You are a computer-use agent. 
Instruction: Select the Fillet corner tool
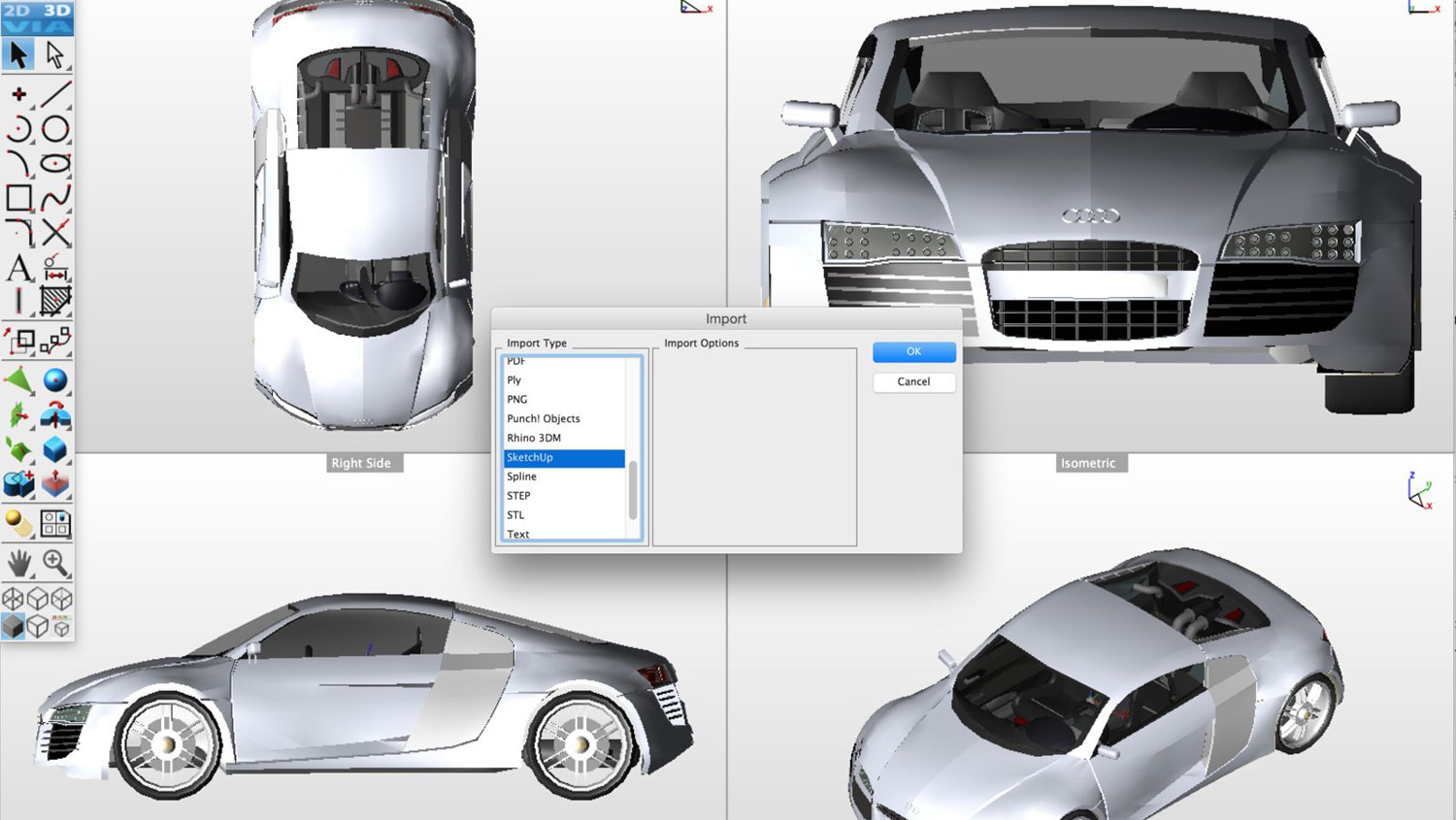(x=18, y=232)
